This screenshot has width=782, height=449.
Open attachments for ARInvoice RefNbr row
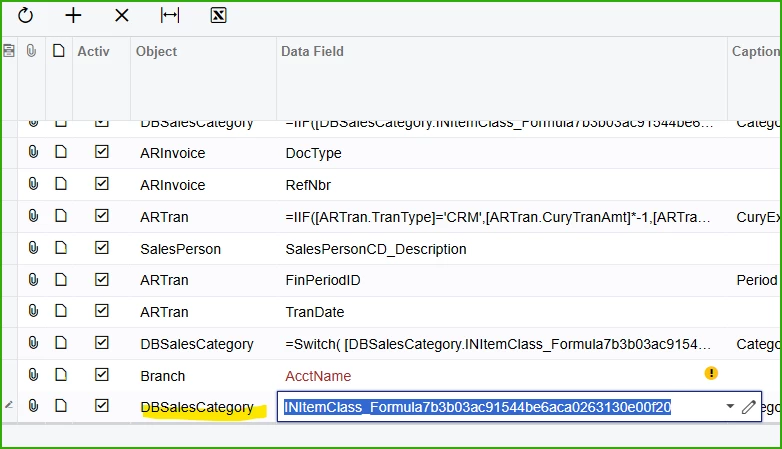33,184
